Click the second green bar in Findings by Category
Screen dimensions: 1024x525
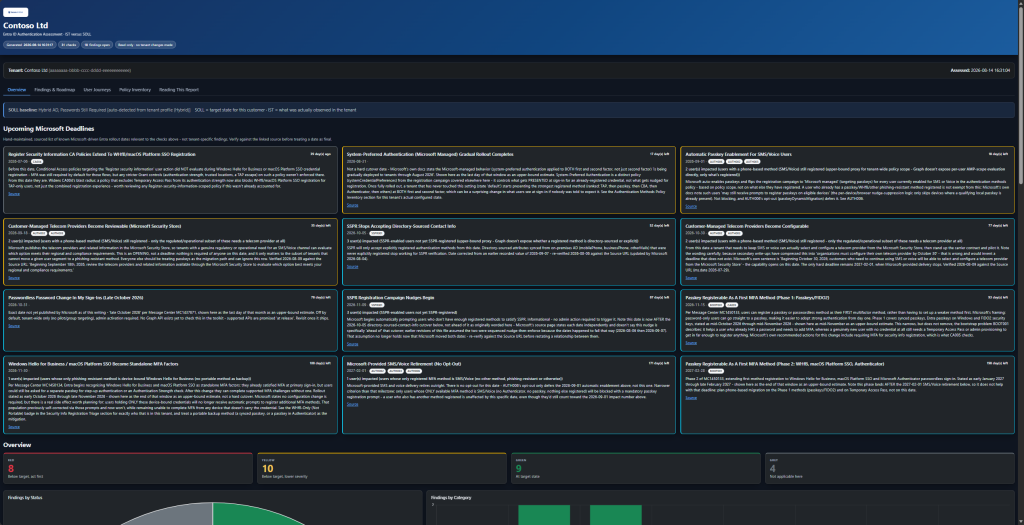(x=615, y=515)
